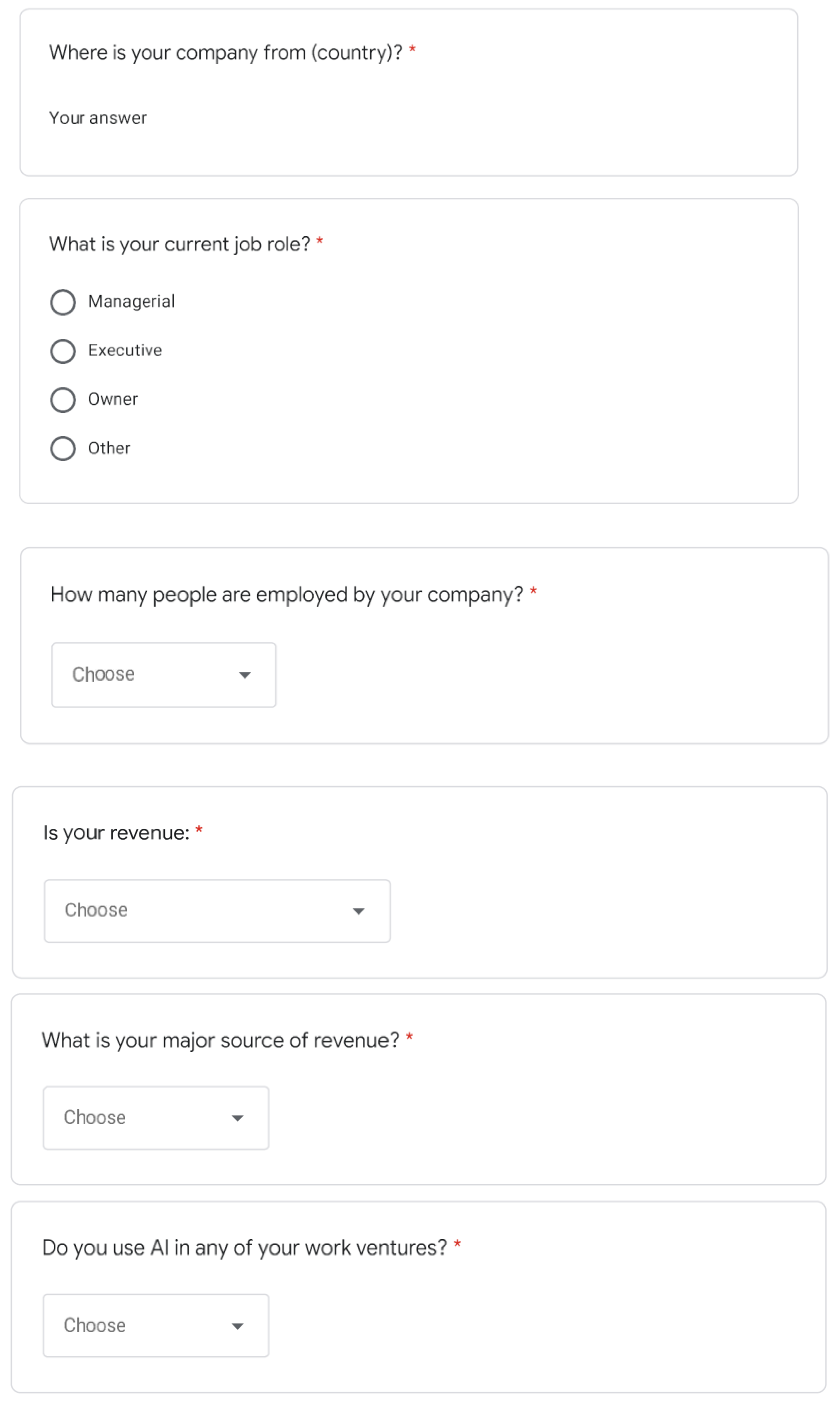The width and height of the screenshot is (840, 1404).
Task: Click the "Where is your company from" question
Action: click(x=225, y=53)
